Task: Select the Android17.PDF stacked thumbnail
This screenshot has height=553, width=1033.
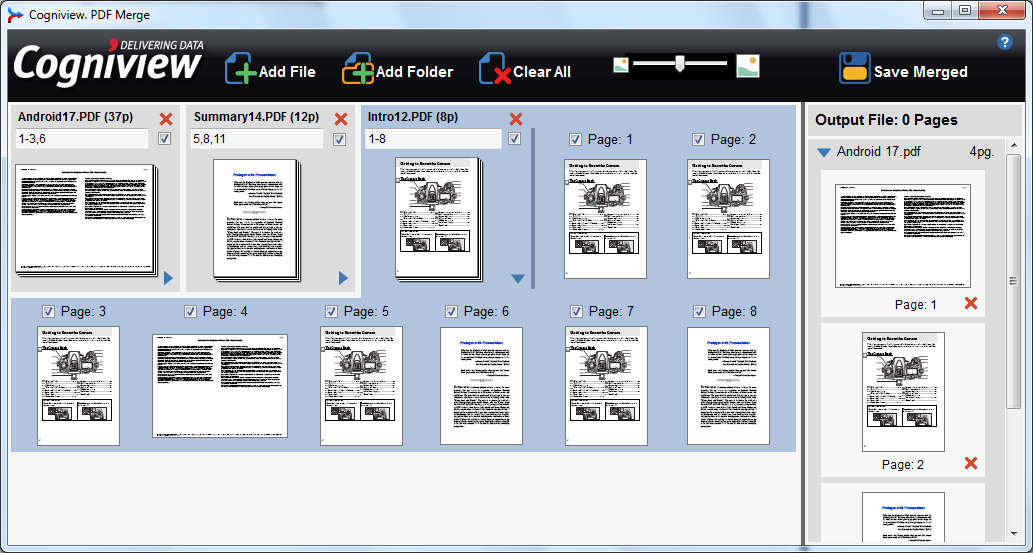Action: [x=87, y=220]
